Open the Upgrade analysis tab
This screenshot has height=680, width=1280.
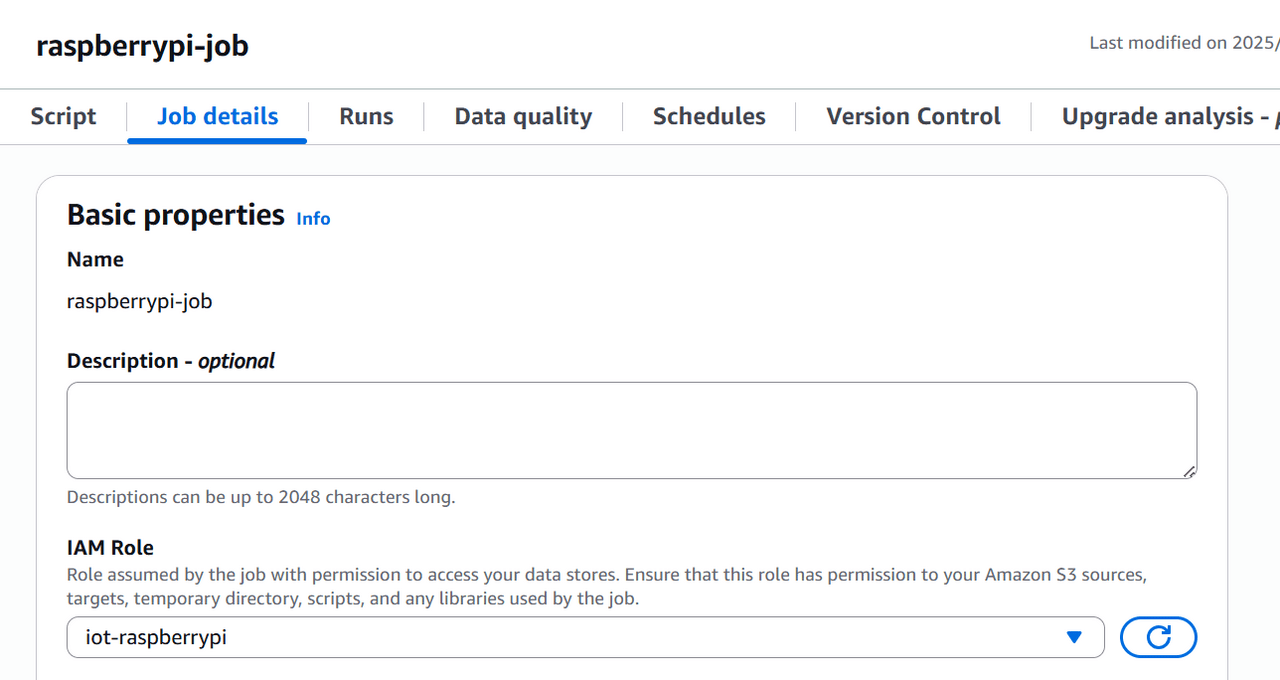[1160, 116]
